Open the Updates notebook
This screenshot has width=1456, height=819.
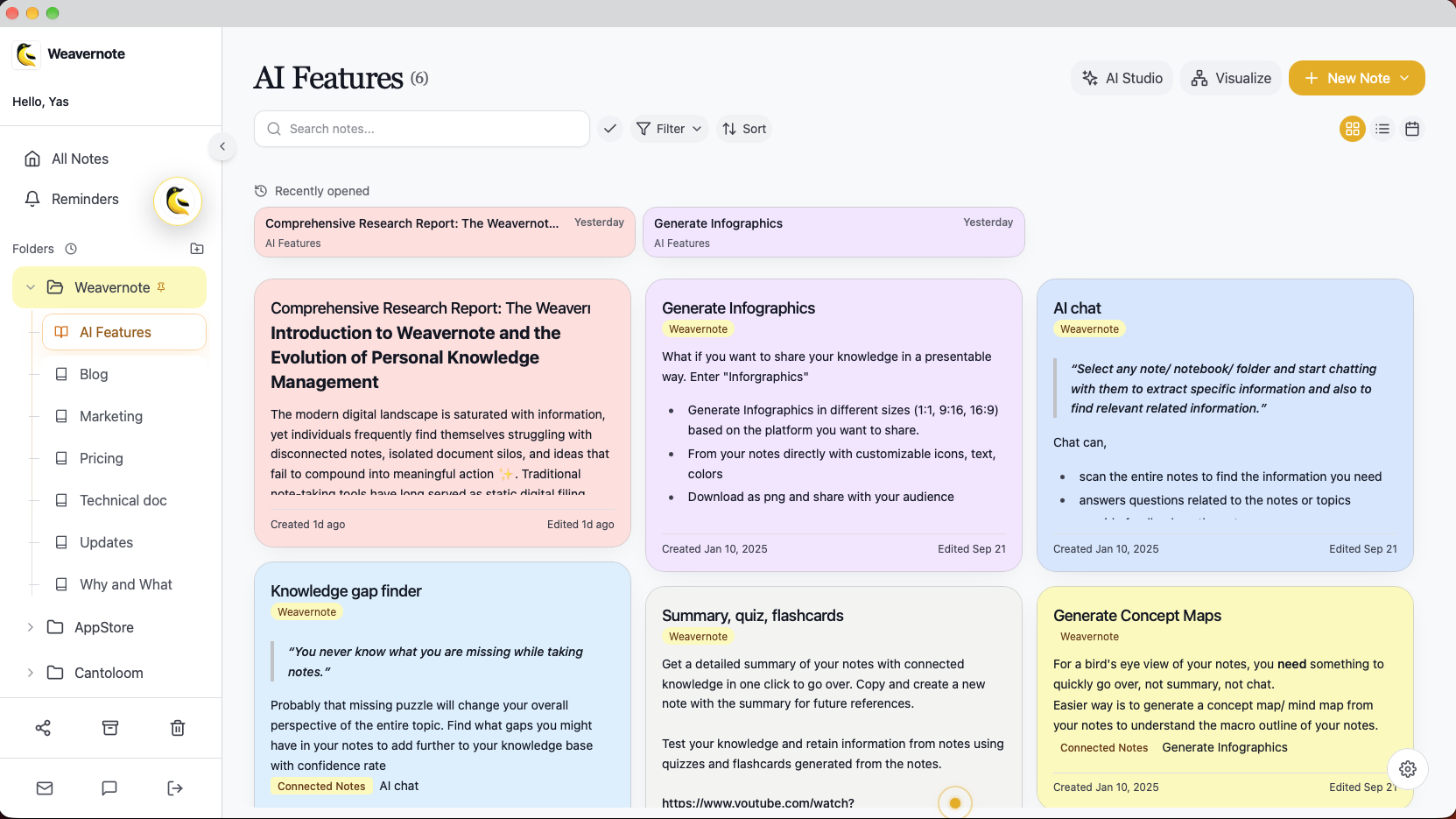tap(124, 542)
